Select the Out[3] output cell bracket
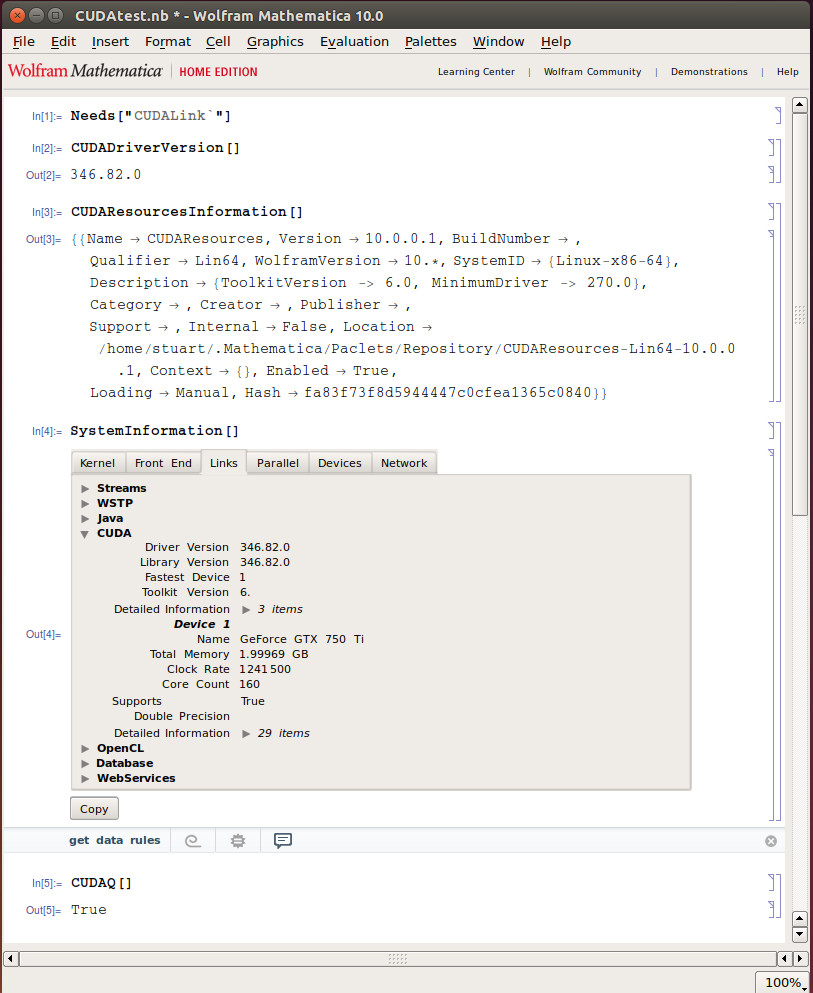The width and height of the screenshot is (813, 993). pyautogui.click(x=772, y=315)
